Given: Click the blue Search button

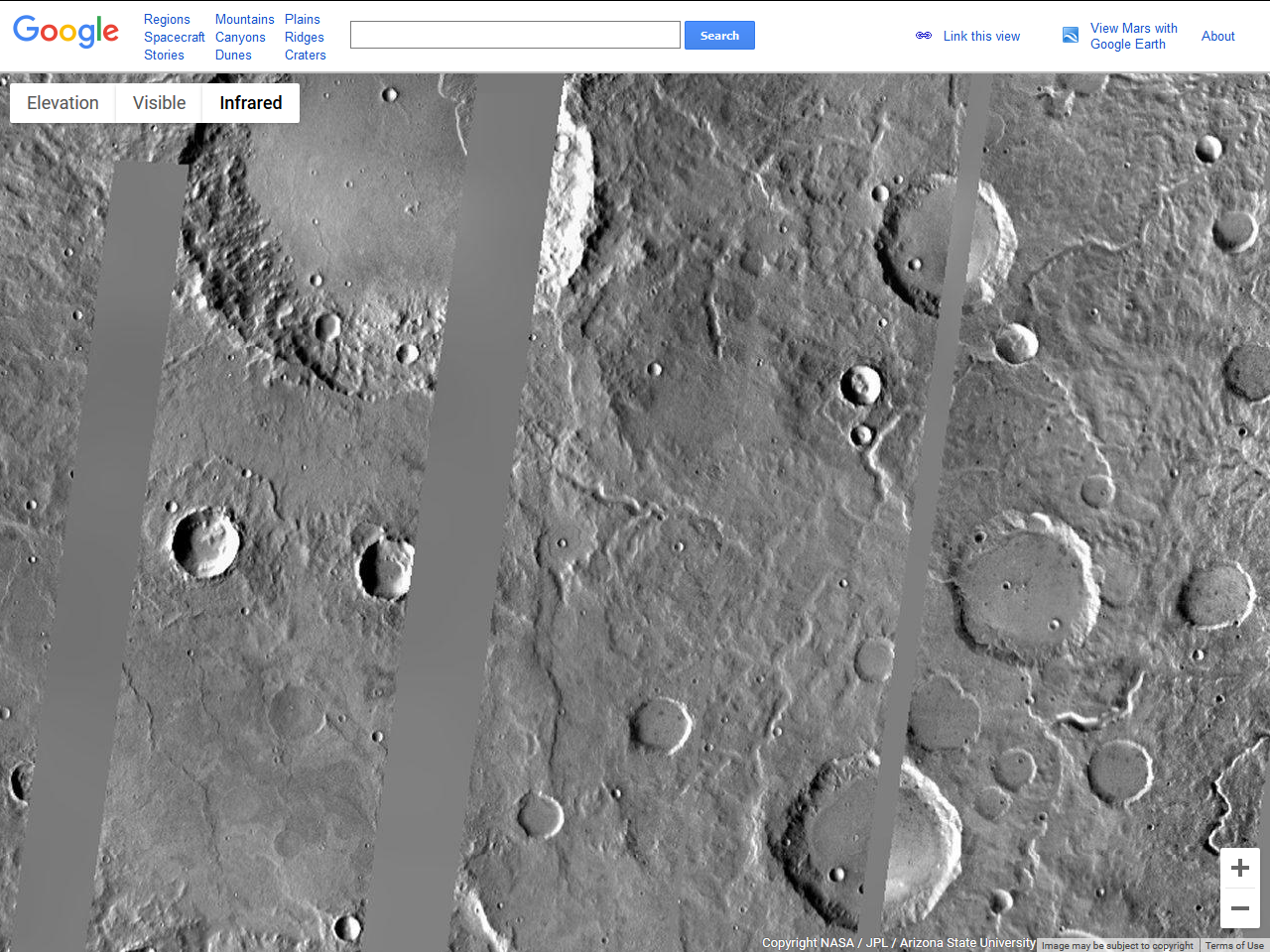Looking at the screenshot, I should (719, 36).
